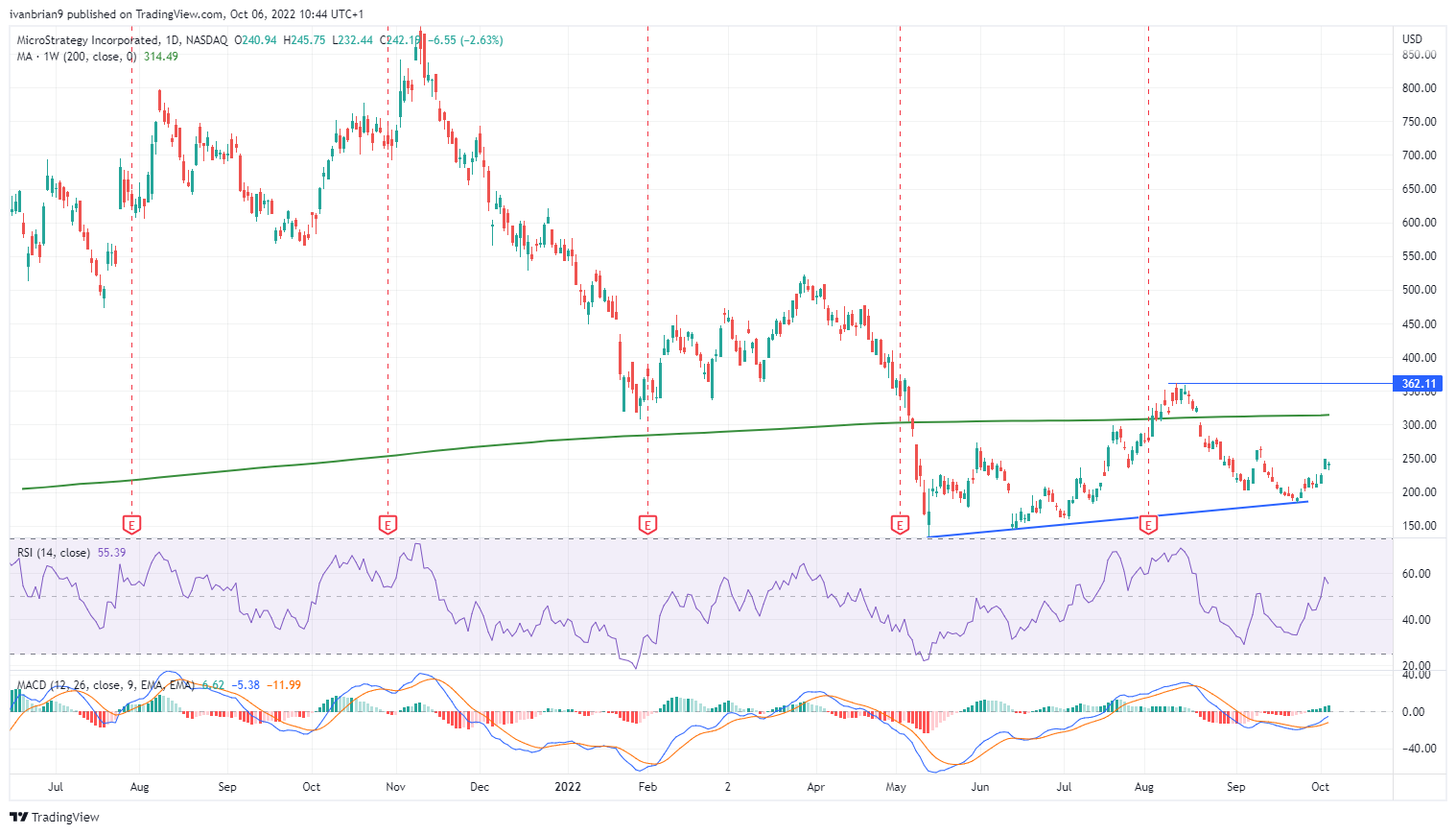Image resolution: width=1456 pixels, height=834 pixels.
Task: Click the green 200-week moving average line
Action: (671, 434)
